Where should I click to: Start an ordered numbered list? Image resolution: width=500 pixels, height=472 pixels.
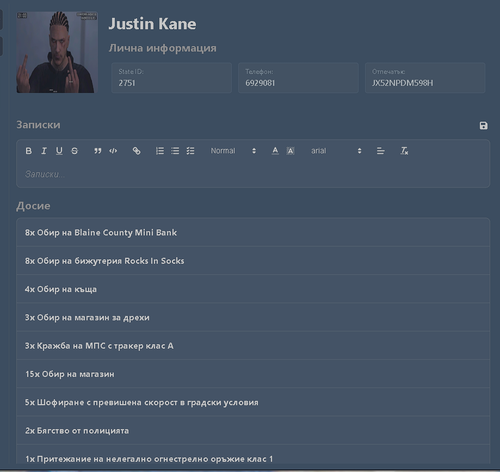point(160,151)
